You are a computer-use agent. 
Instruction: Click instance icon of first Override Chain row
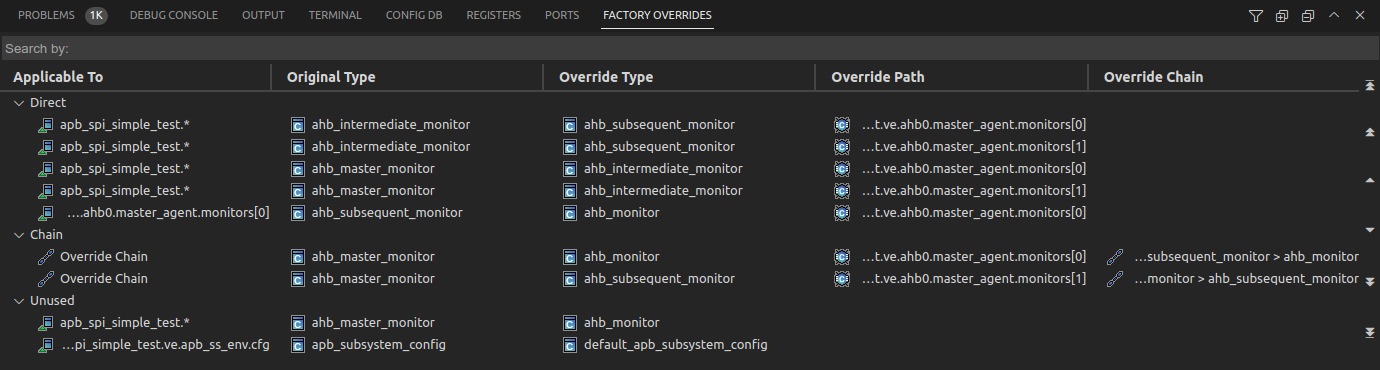842,257
